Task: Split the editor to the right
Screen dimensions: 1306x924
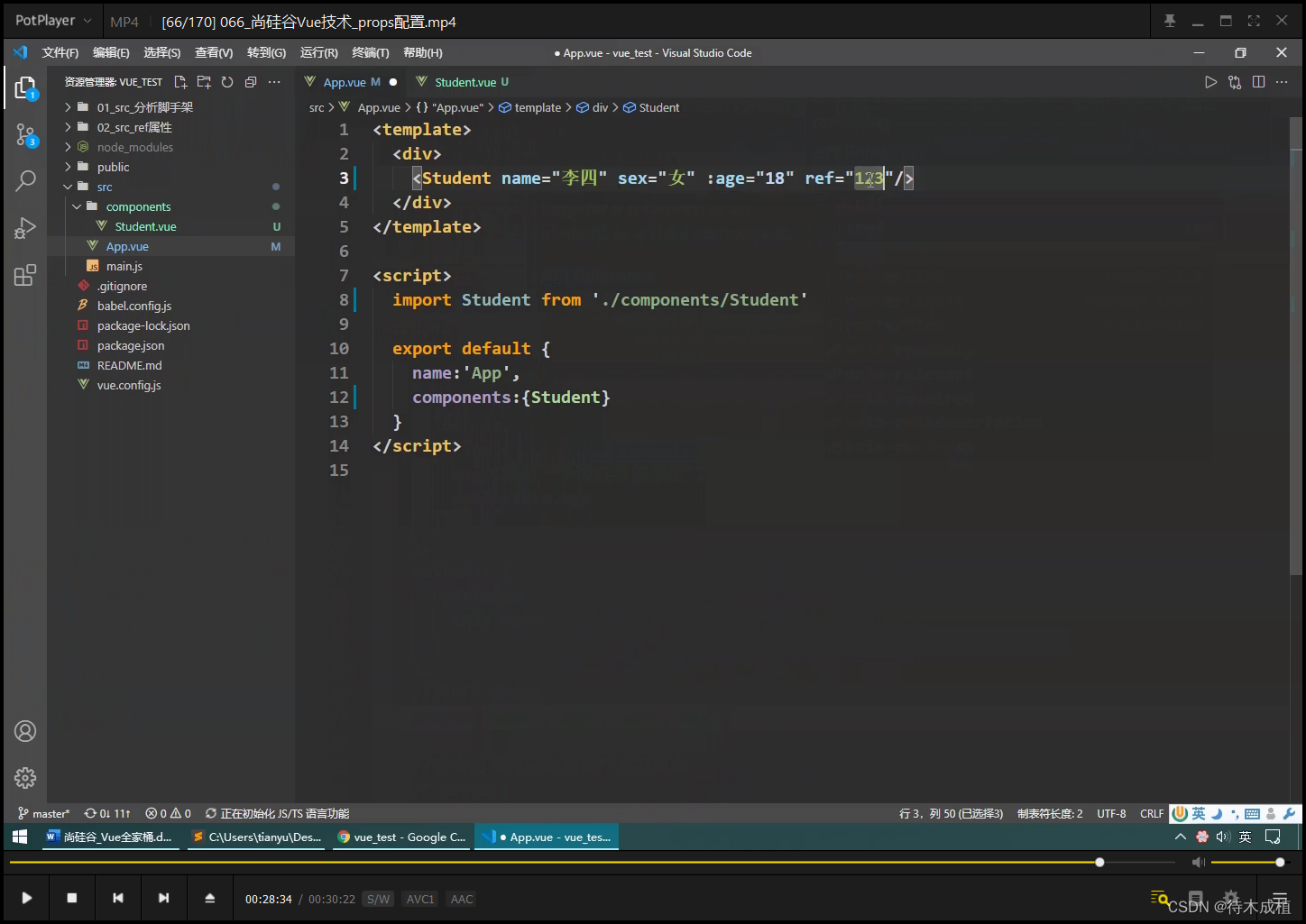Action: 1258,82
